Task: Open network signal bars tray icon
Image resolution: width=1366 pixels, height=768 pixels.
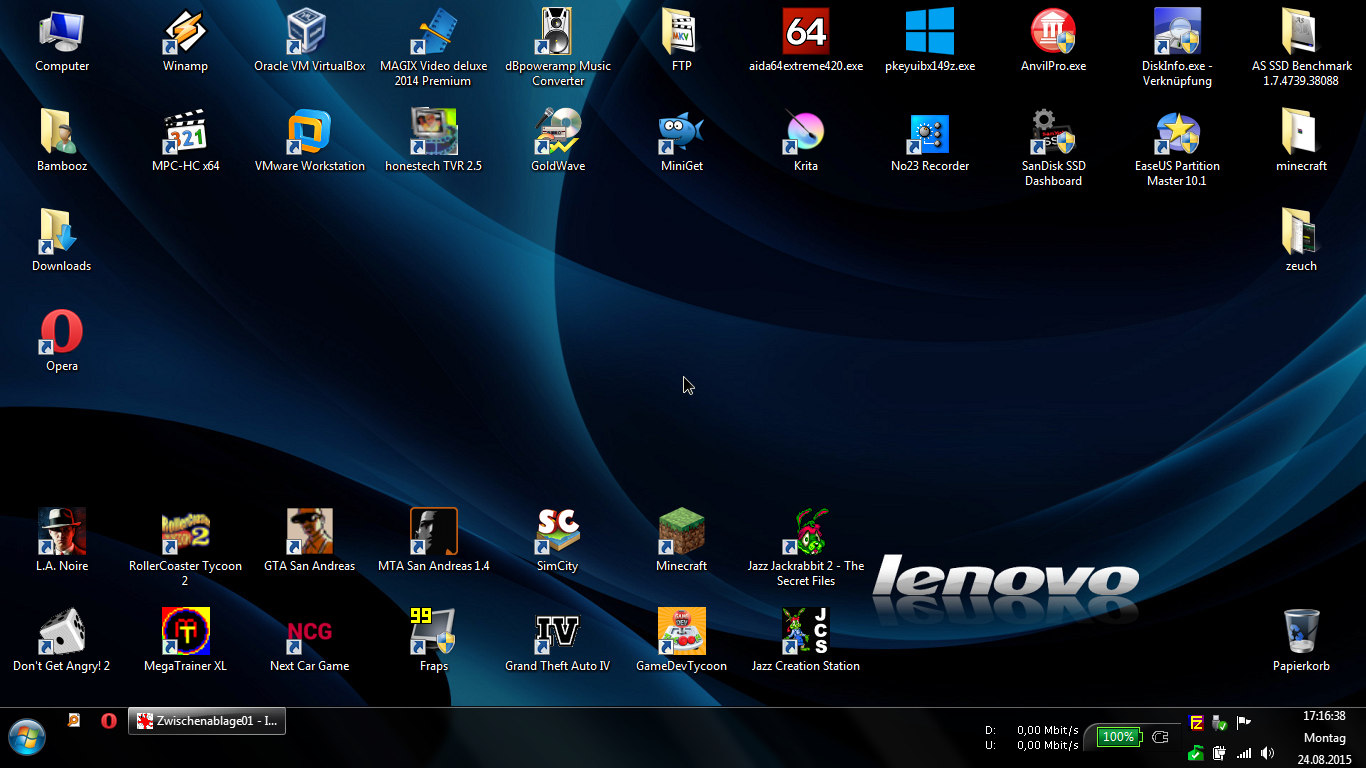Action: click(x=1244, y=753)
